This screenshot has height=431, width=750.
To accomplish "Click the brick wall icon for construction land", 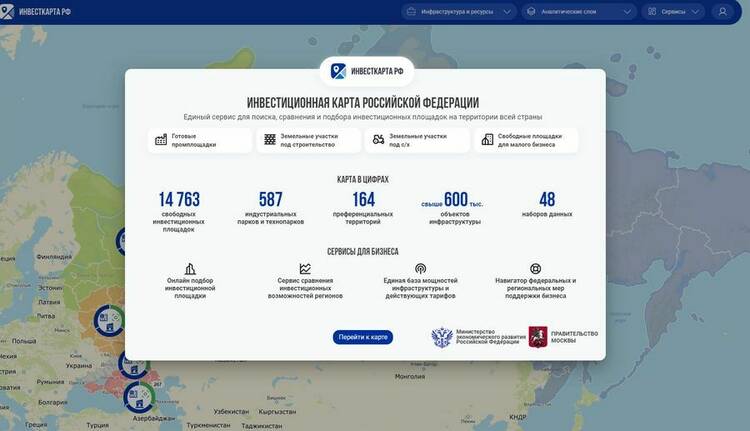I will (270, 140).
